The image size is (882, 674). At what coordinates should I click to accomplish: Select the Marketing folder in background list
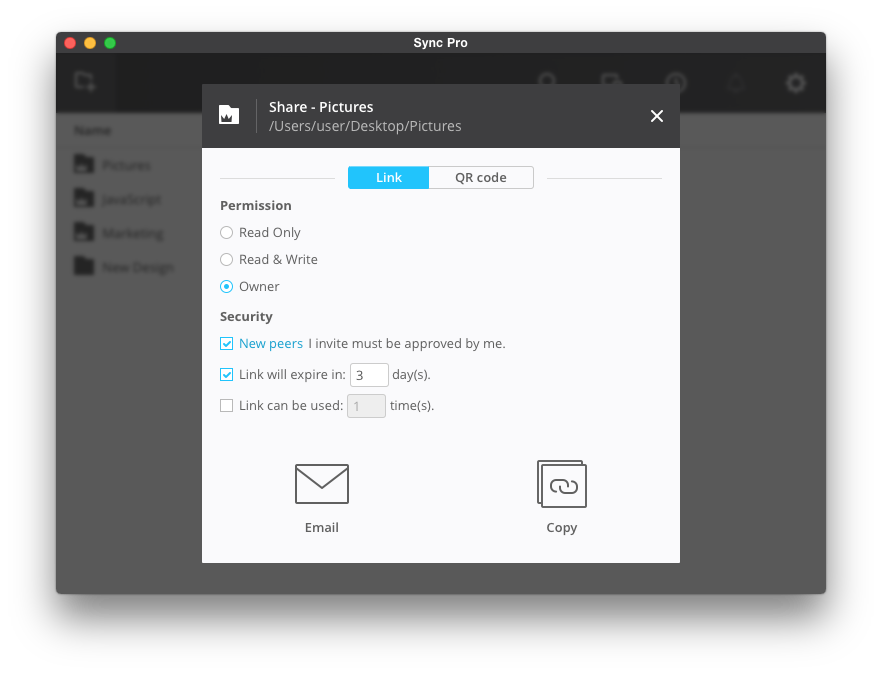(119, 232)
